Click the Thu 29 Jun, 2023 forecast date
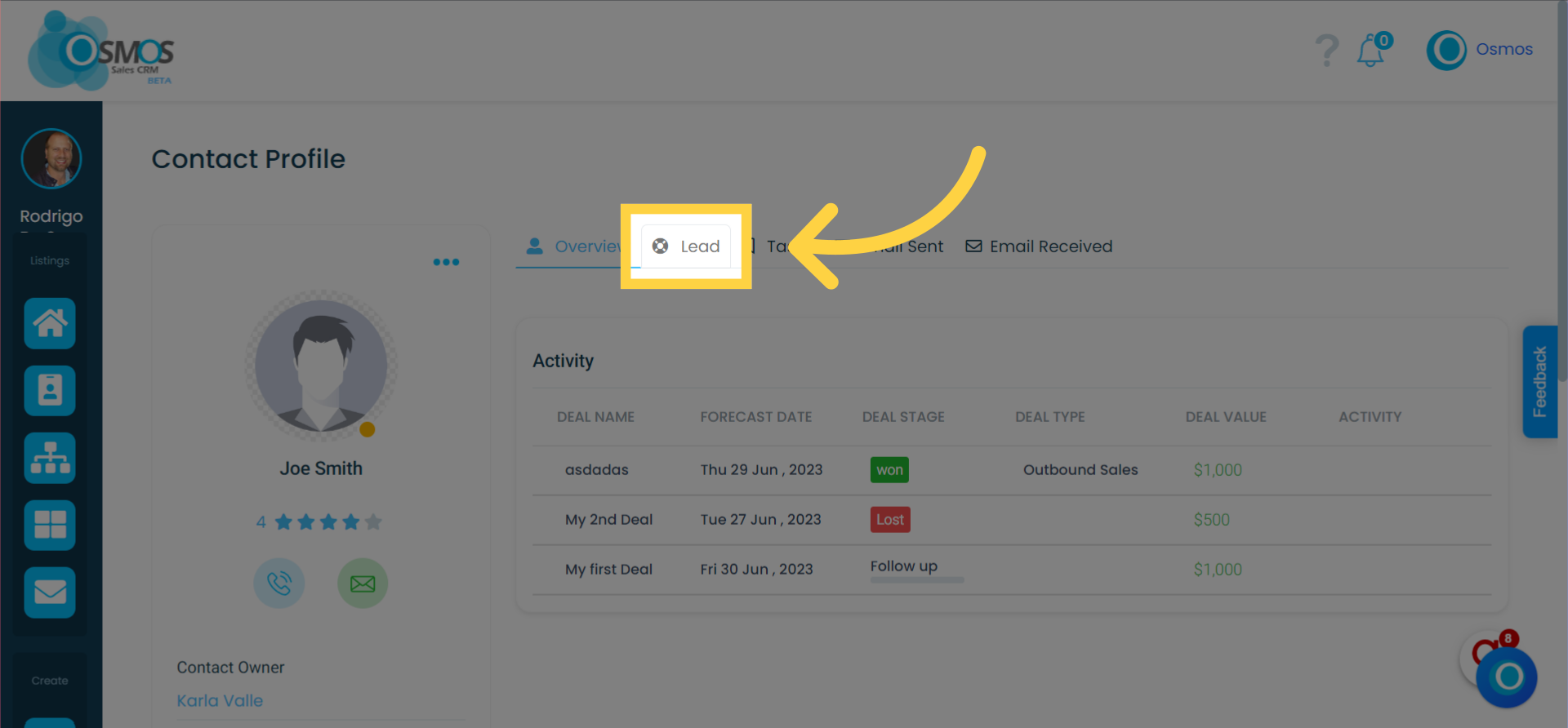The height and width of the screenshot is (728, 1568). coord(761,469)
